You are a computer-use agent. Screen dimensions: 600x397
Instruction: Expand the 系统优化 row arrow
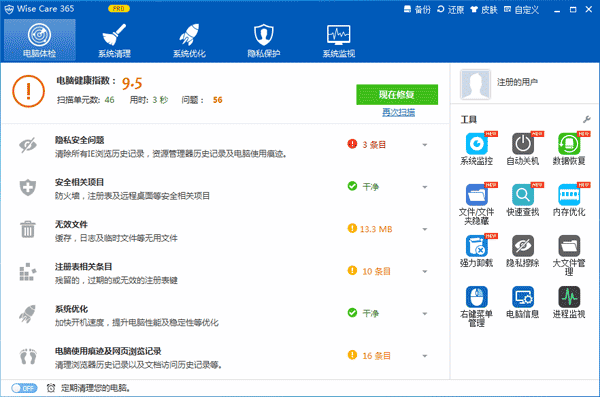point(425,314)
